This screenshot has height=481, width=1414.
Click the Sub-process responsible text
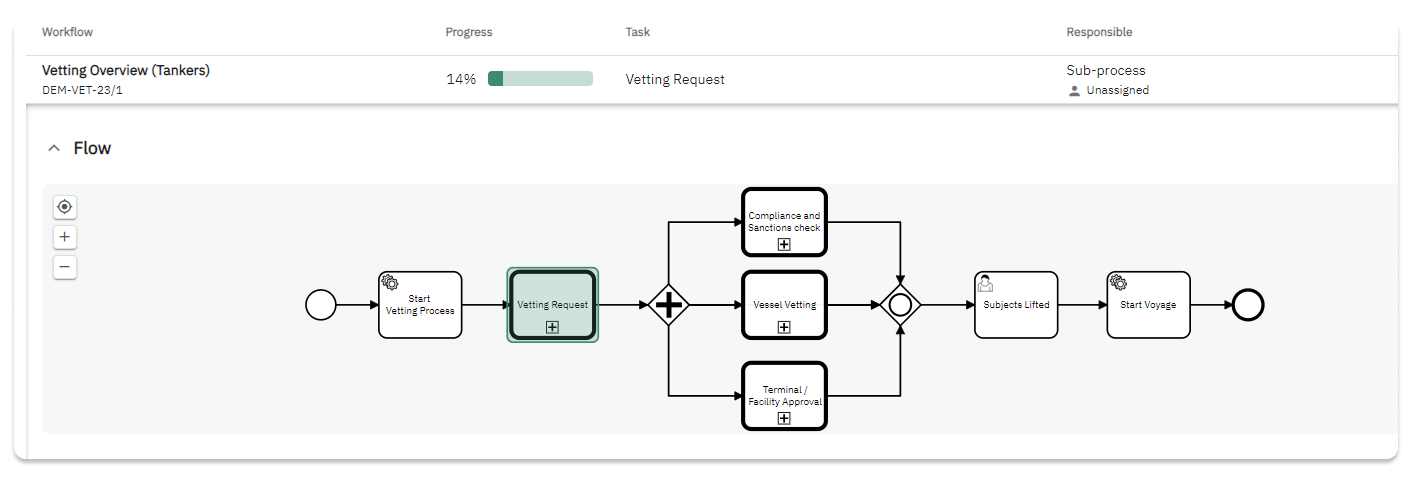click(x=1106, y=71)
